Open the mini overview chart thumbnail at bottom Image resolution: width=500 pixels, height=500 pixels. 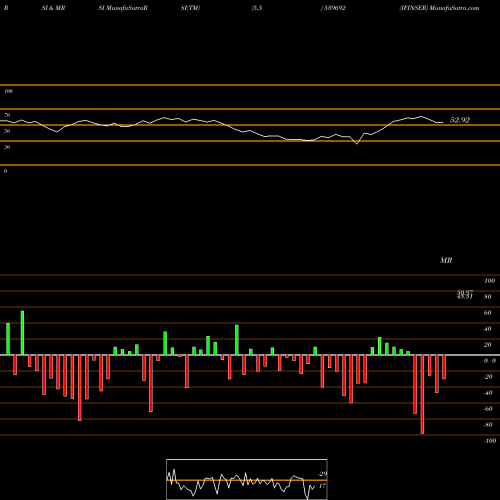pyautogui.click(x=247, y=479)
